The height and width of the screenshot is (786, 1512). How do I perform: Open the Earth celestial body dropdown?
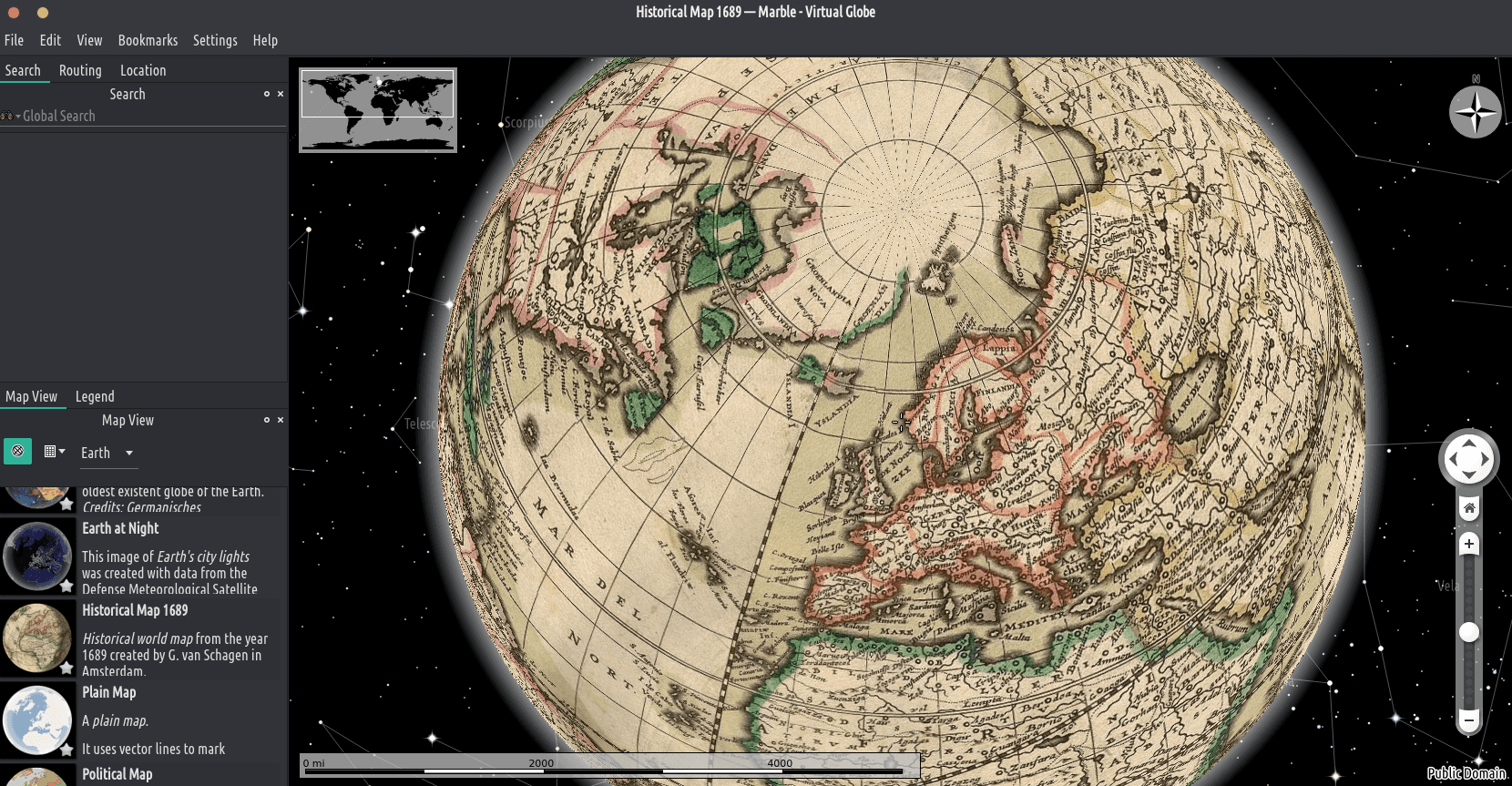(107, 453)
